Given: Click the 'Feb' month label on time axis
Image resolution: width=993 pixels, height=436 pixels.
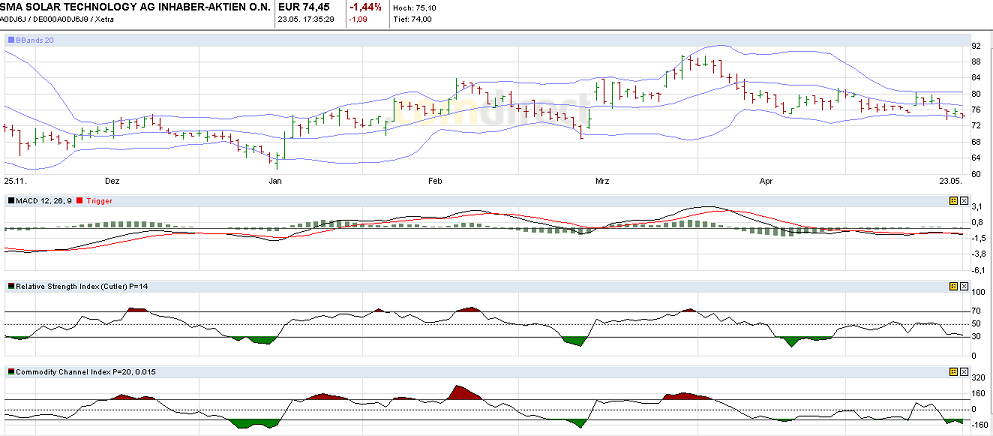Looking at the screenshot, I should tap(435, 181).
